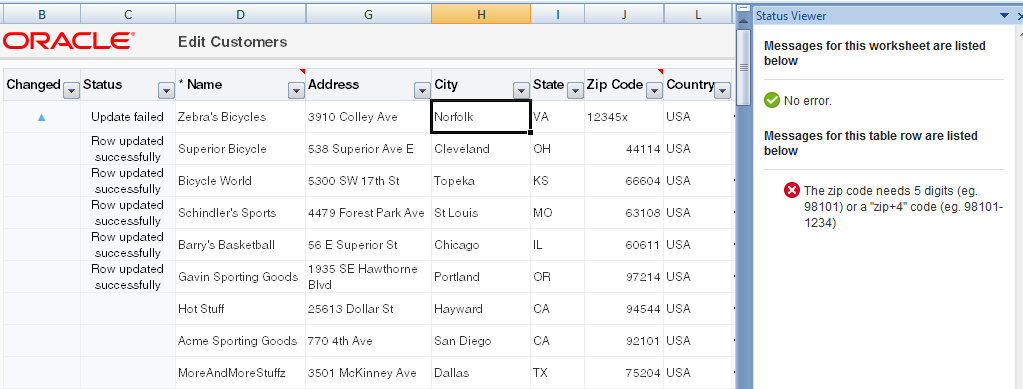This screenshot has height=389, width=1023.
Task: Click the 25613 Dollar St cell
Action: point(368,309)
